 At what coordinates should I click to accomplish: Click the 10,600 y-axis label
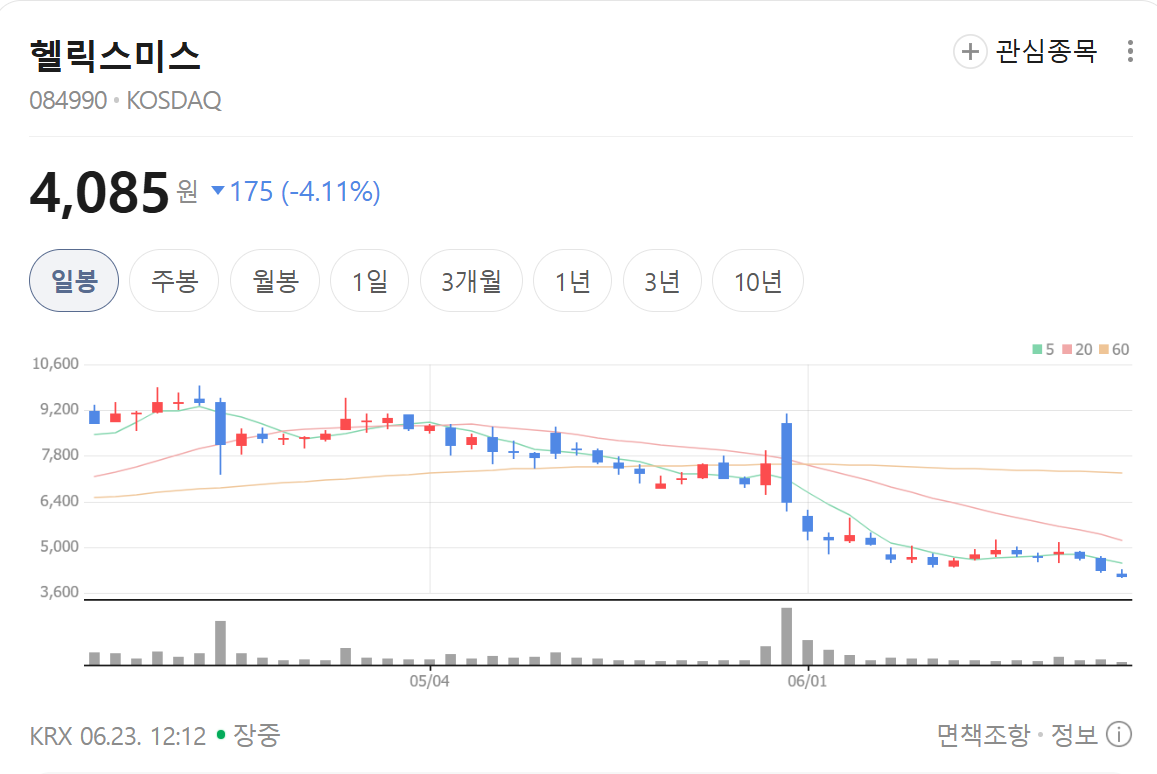click(x=55, y=364)
